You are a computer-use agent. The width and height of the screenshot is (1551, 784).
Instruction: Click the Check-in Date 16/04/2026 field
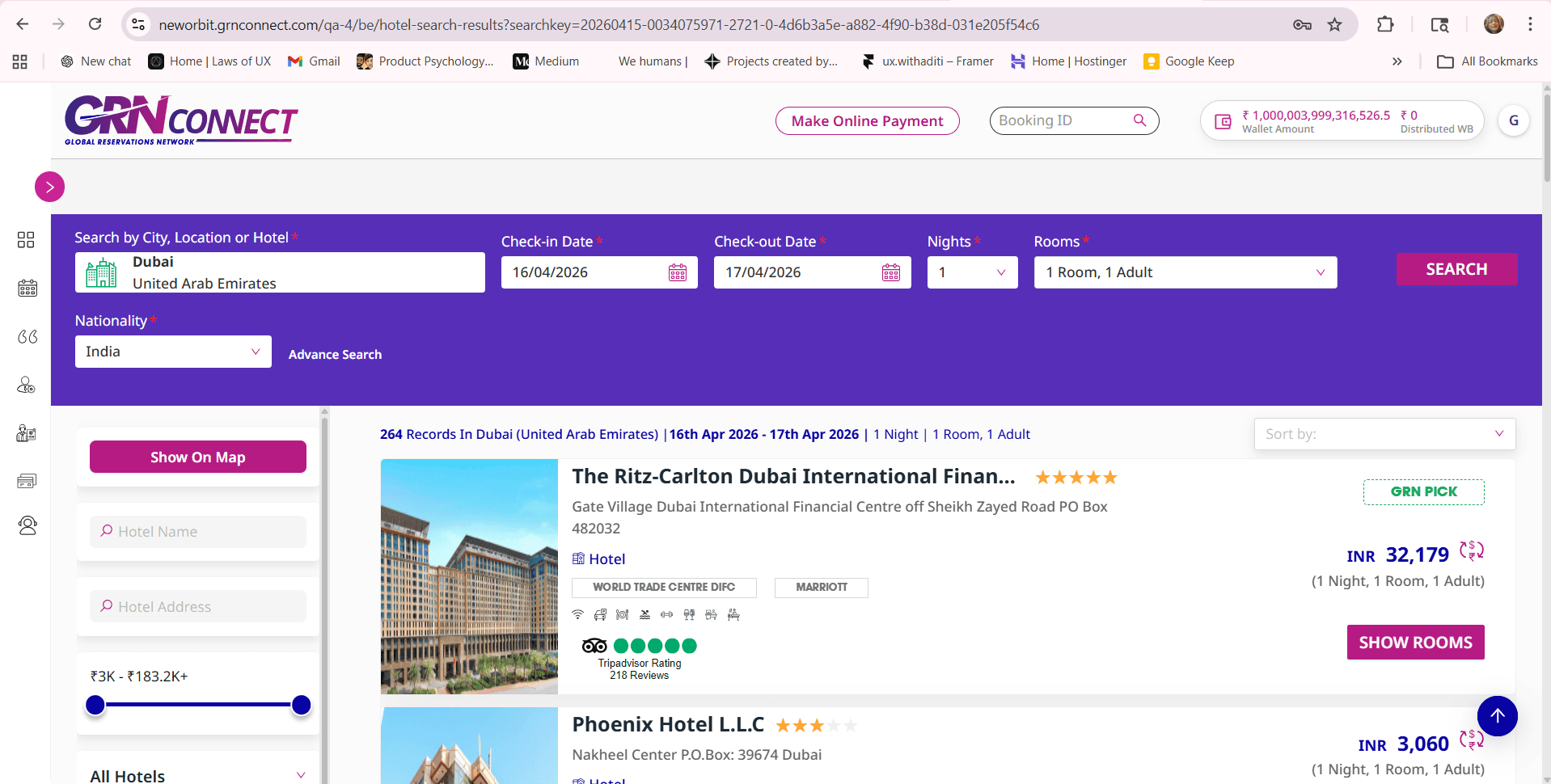pyautogui.click(x=599, y=272)
